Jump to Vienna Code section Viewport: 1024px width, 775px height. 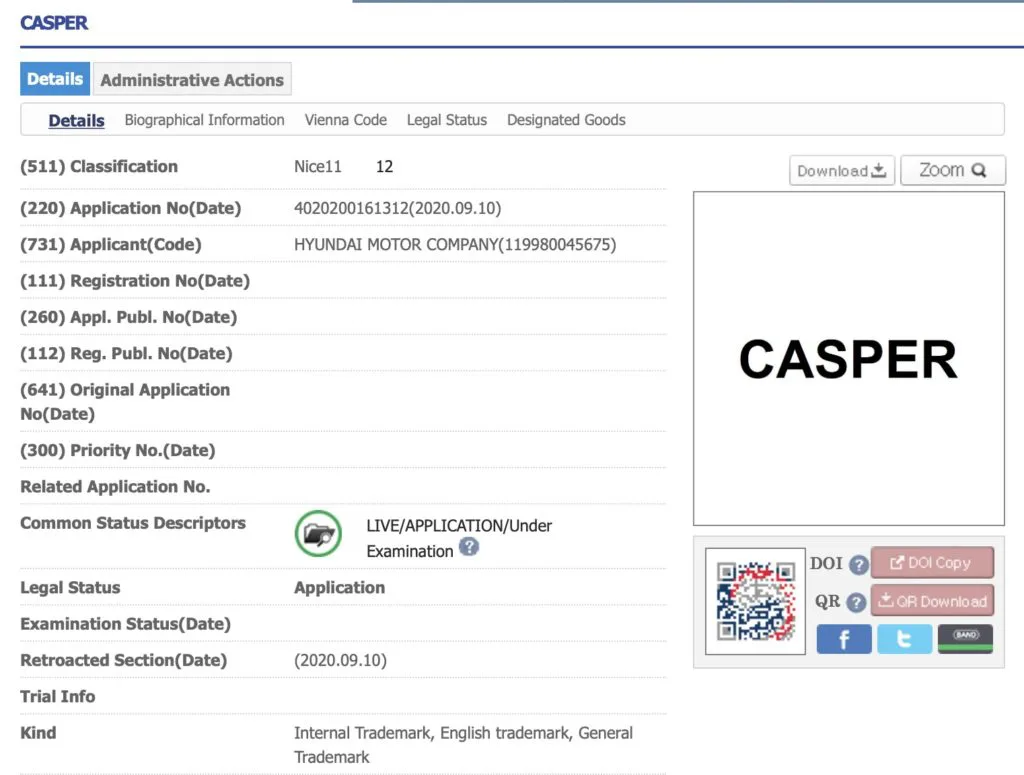coord(345,120)
